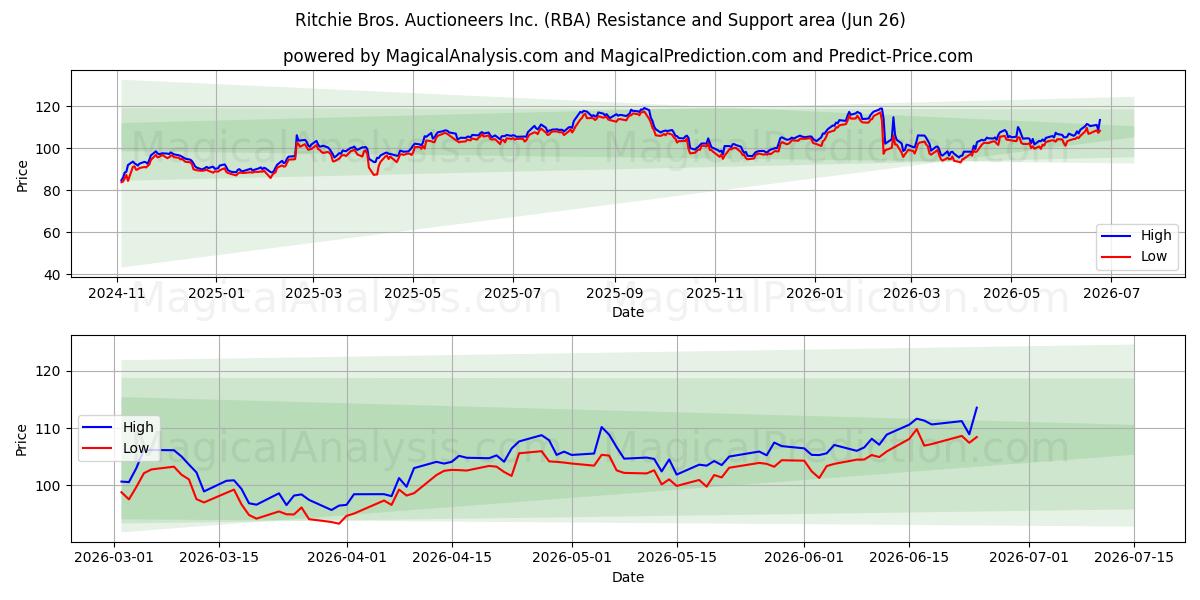Click the 2026-03-15 date tick label
The image size is (1200, 600).
219,559
